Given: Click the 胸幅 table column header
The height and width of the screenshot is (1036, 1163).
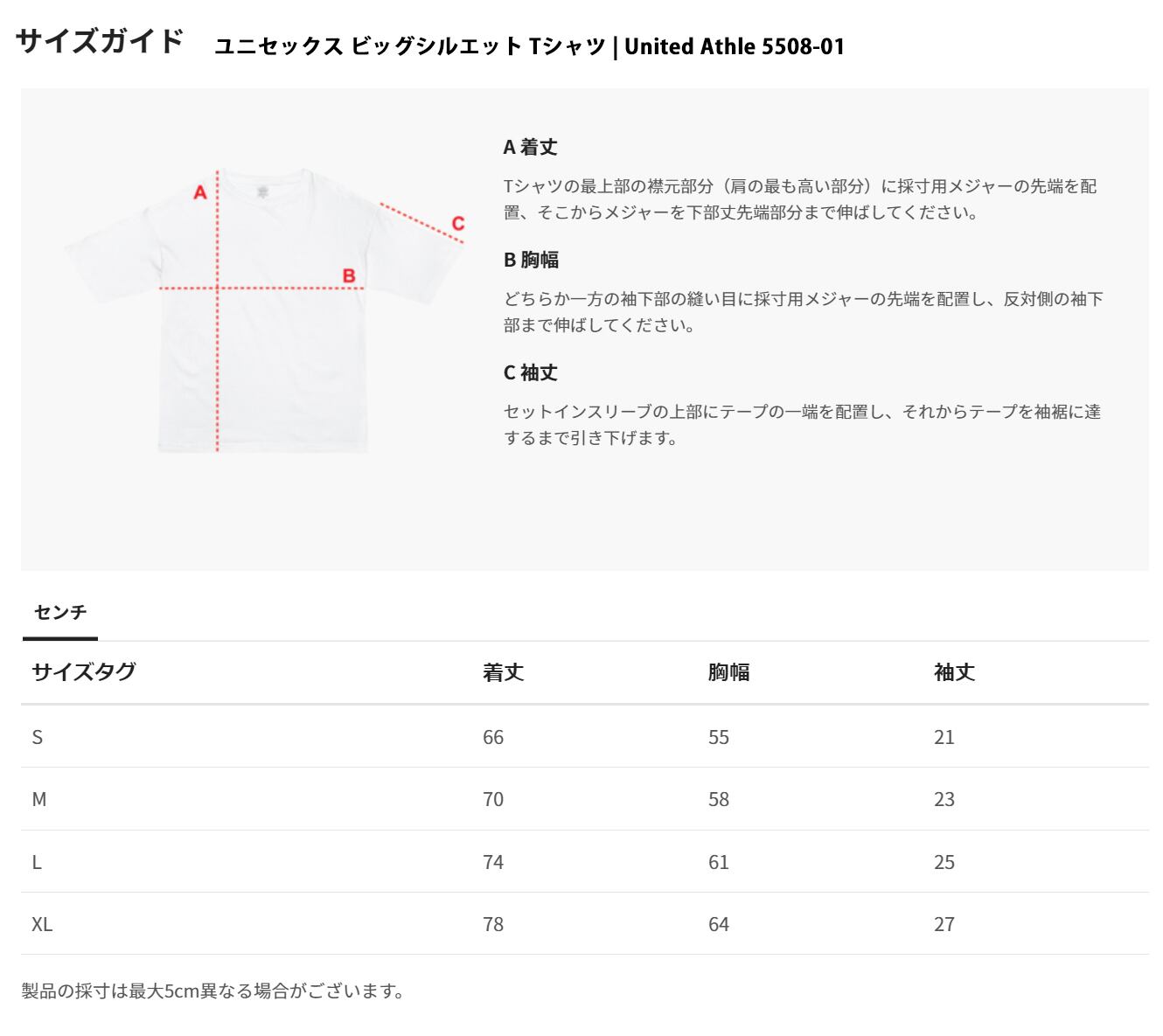Looking at the screenshot, I should [728, 672].
